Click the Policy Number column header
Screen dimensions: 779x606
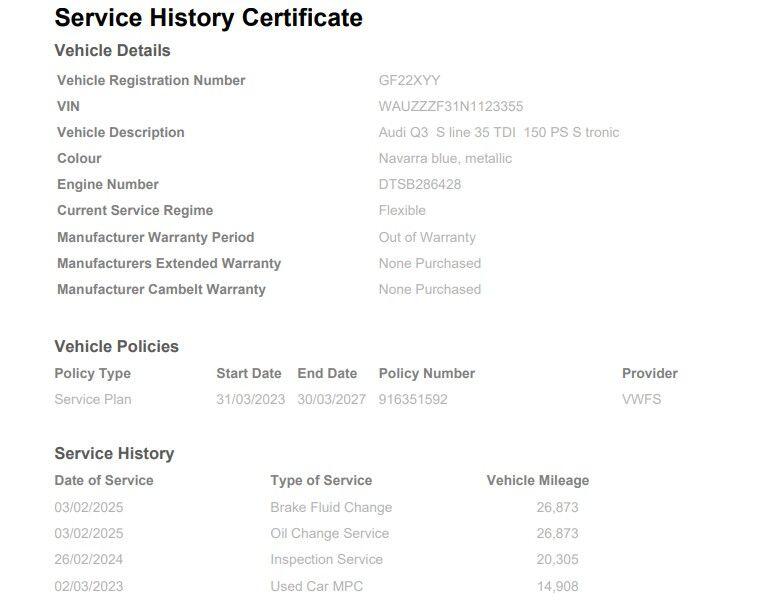click(x=426, y=373)
